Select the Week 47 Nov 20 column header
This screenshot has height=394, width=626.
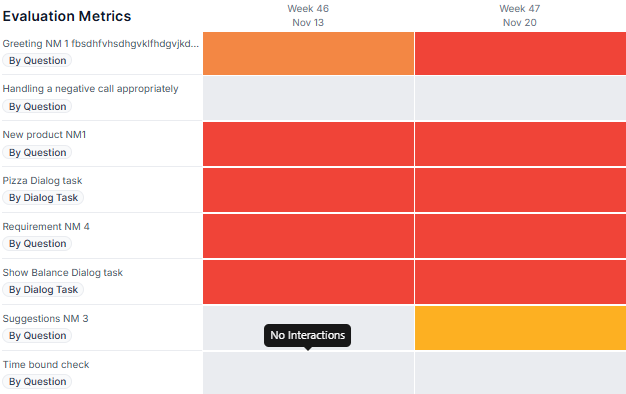[520, 16]
